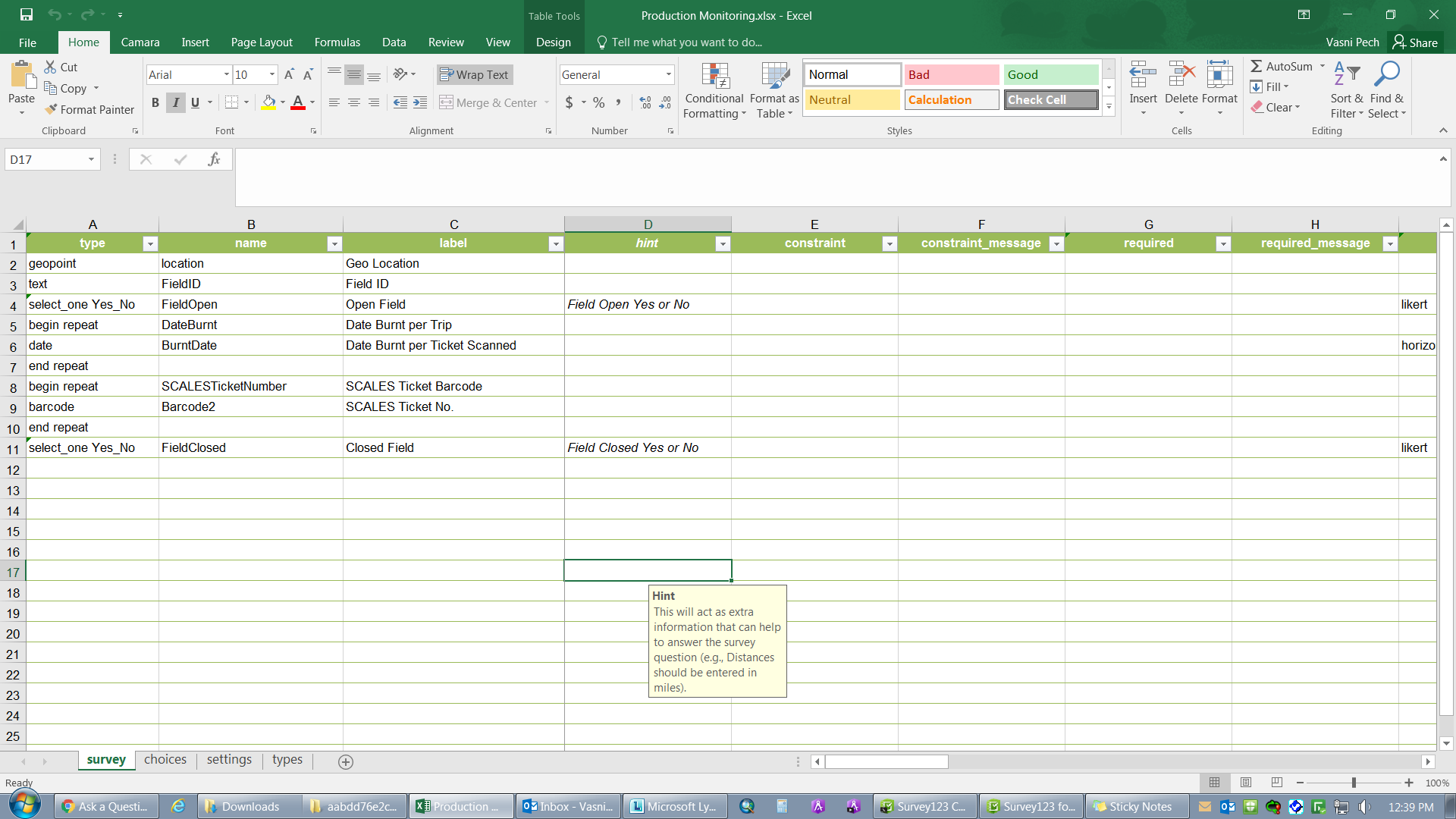The image size is (1456, 819).
Task: Select the Bad cell style
Action: coord(951,74)
